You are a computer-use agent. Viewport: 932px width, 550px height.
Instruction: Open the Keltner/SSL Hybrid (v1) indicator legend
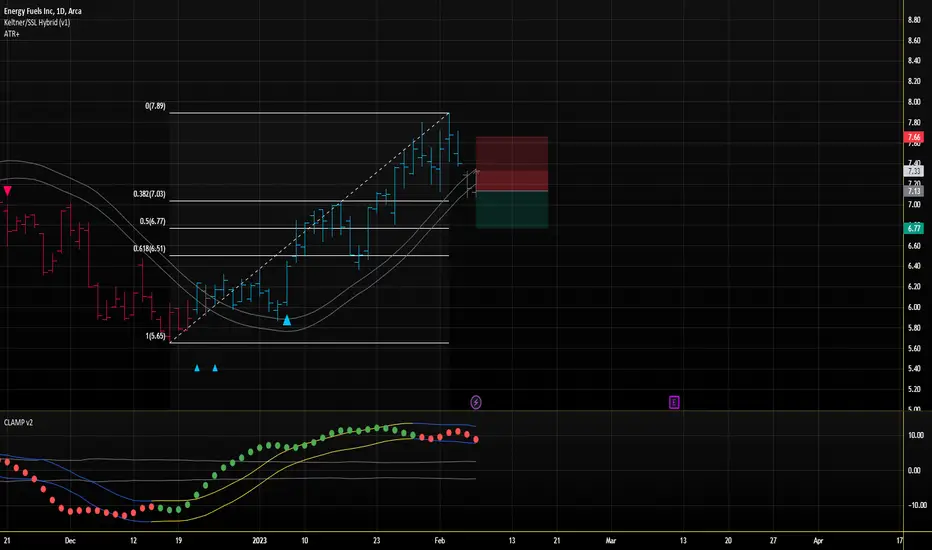coord(37,23)
